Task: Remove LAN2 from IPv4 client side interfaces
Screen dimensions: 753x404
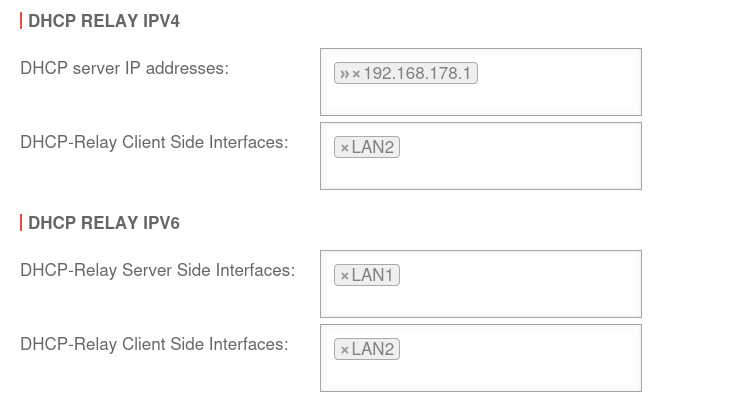Action: coord(344,148)
